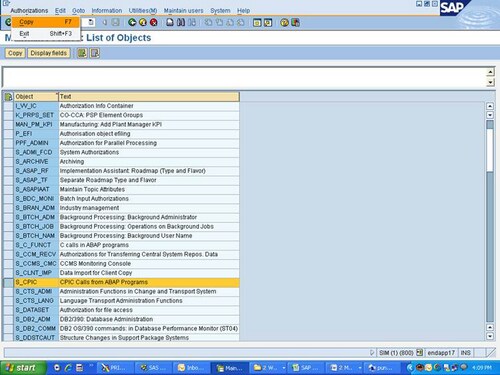The image size is (500, 375).
Task: Click the Object column header
Action: pyautogui.click(x=36, y=97)
